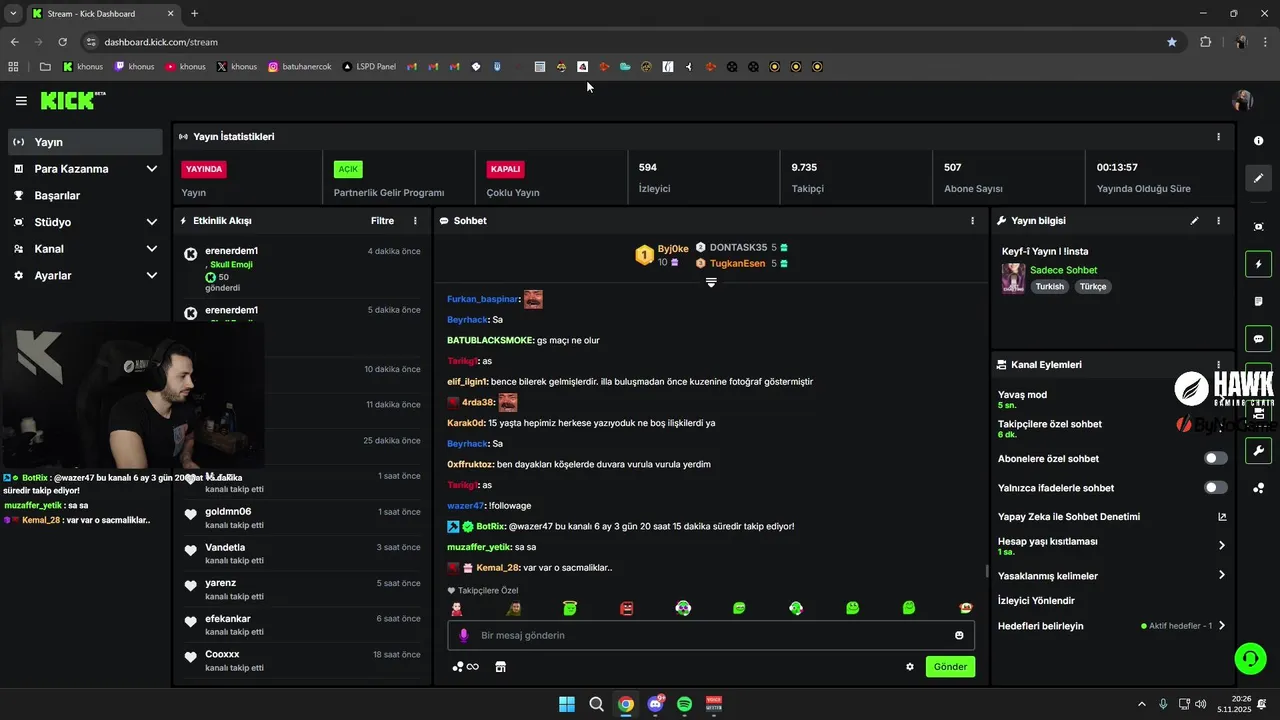This screenshot has width=1280, height=720.
Task: Click username Furkan_baspinar in chat
Action: (x=483, y=299)
